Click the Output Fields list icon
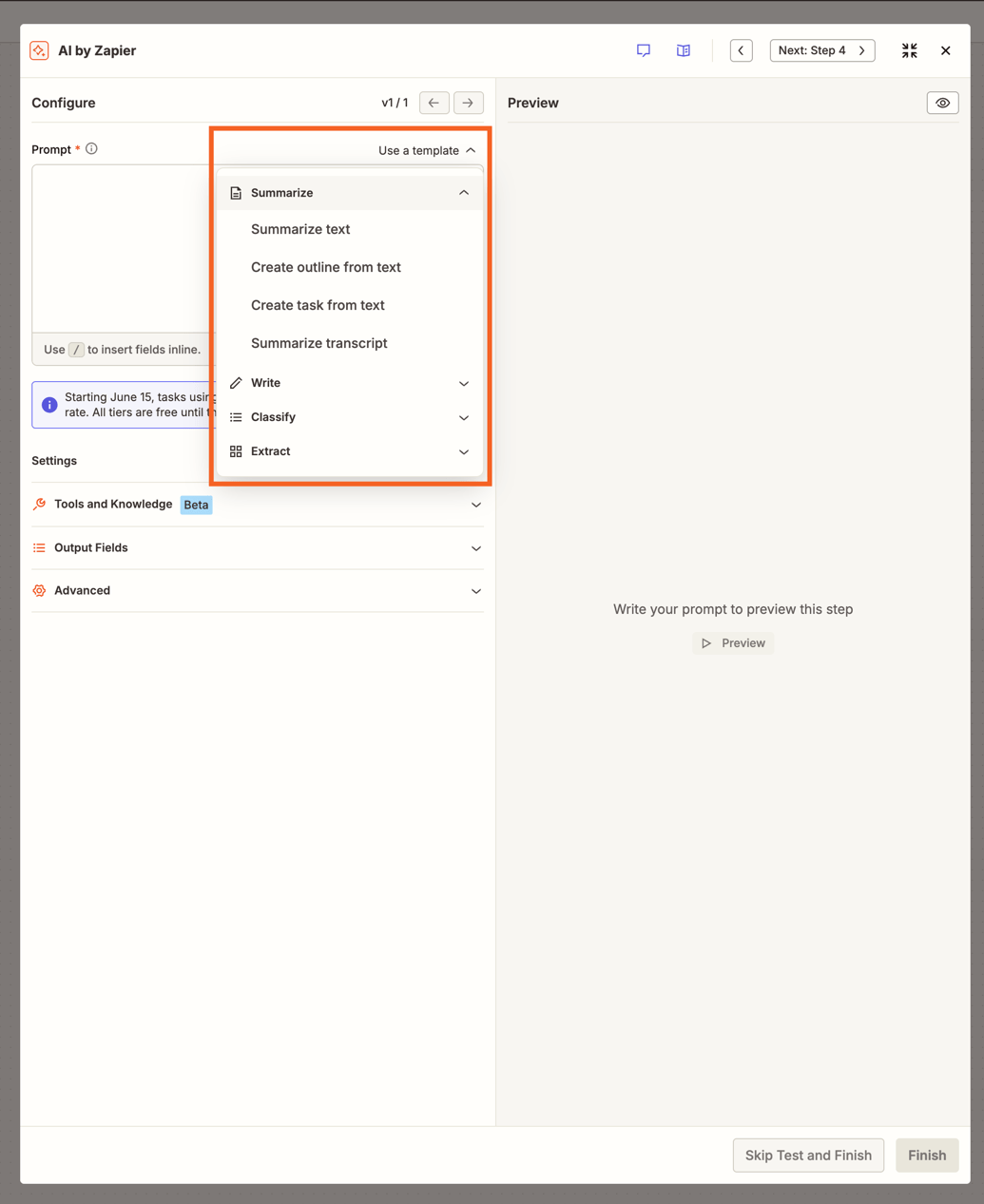 pos(39,548)
